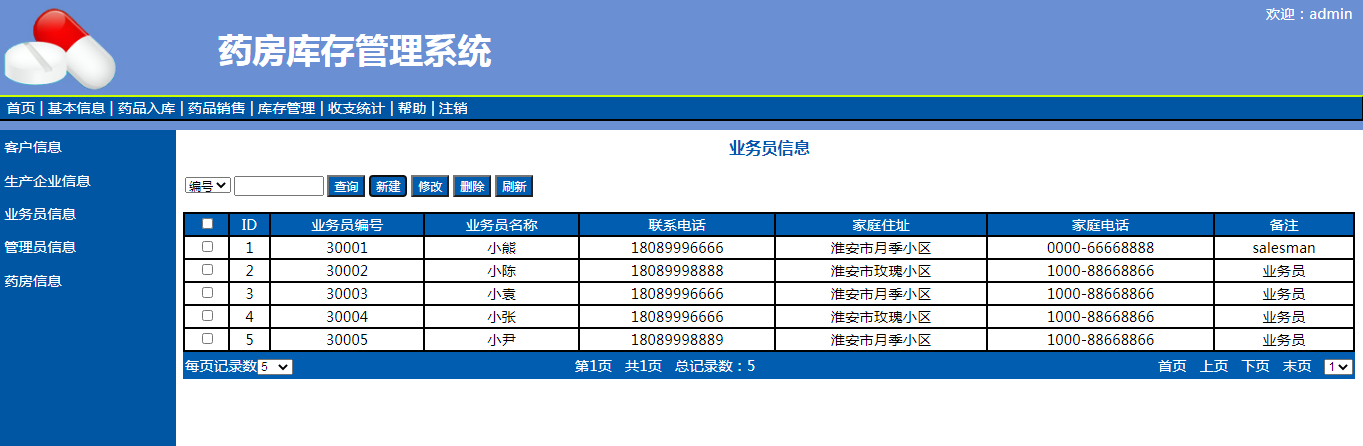1363x446 pixels.
Task: Open the 每页记录数 page size dropdown
Action: click(275, 367)
